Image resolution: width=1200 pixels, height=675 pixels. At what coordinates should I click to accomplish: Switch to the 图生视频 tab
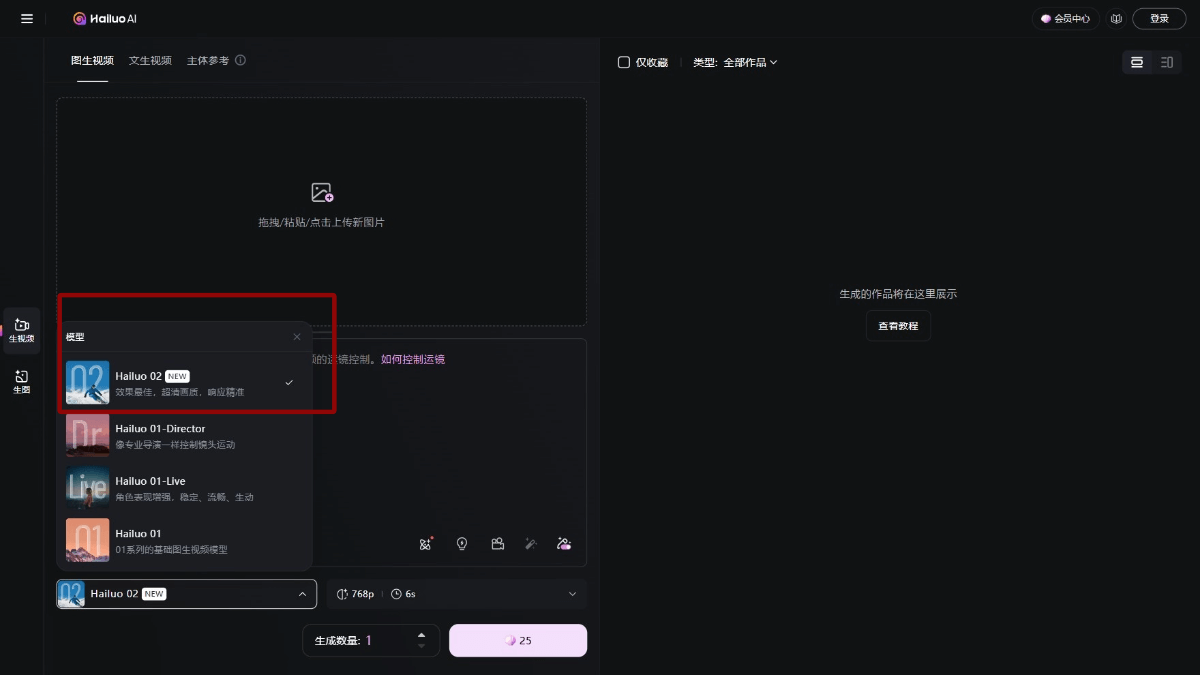point(92,61)
